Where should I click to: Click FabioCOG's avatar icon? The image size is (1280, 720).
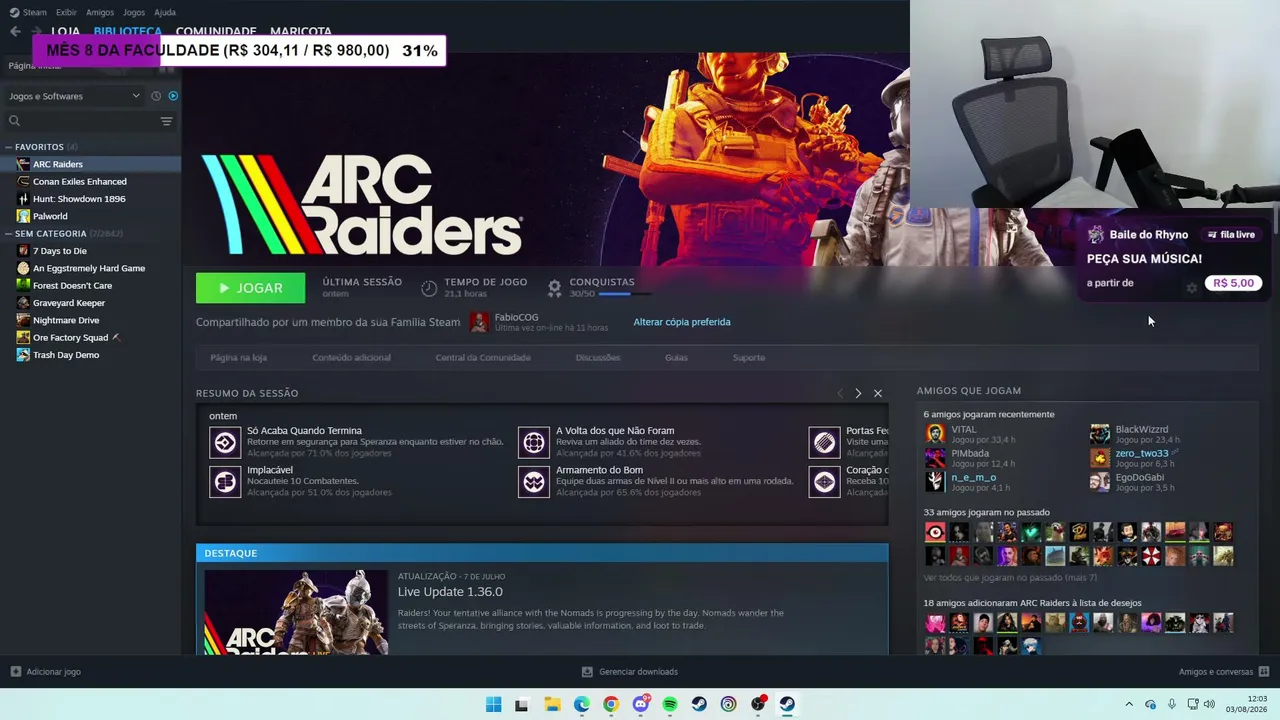tap(480, 322)
